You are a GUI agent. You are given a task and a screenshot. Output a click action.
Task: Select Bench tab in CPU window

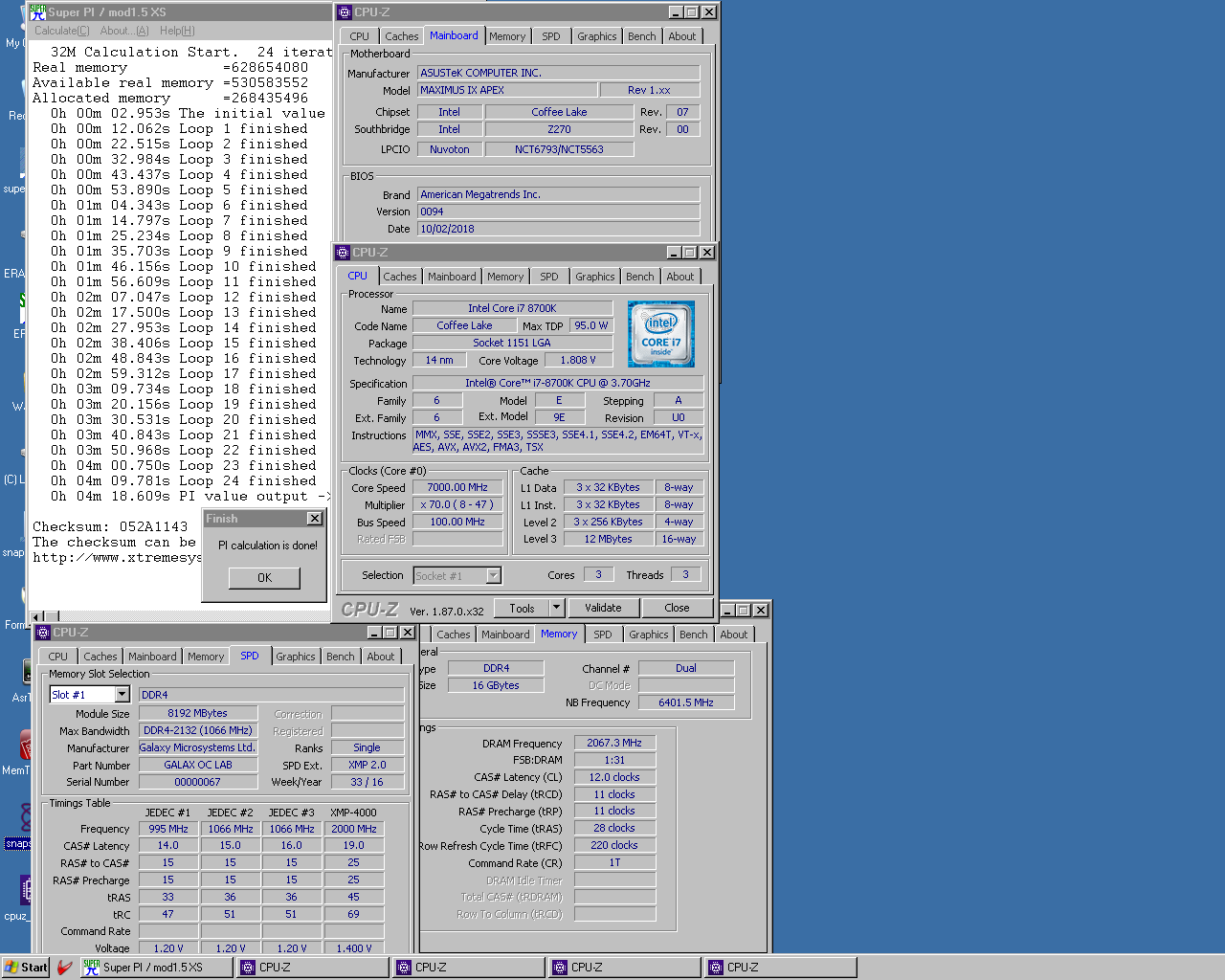[640, 277]
